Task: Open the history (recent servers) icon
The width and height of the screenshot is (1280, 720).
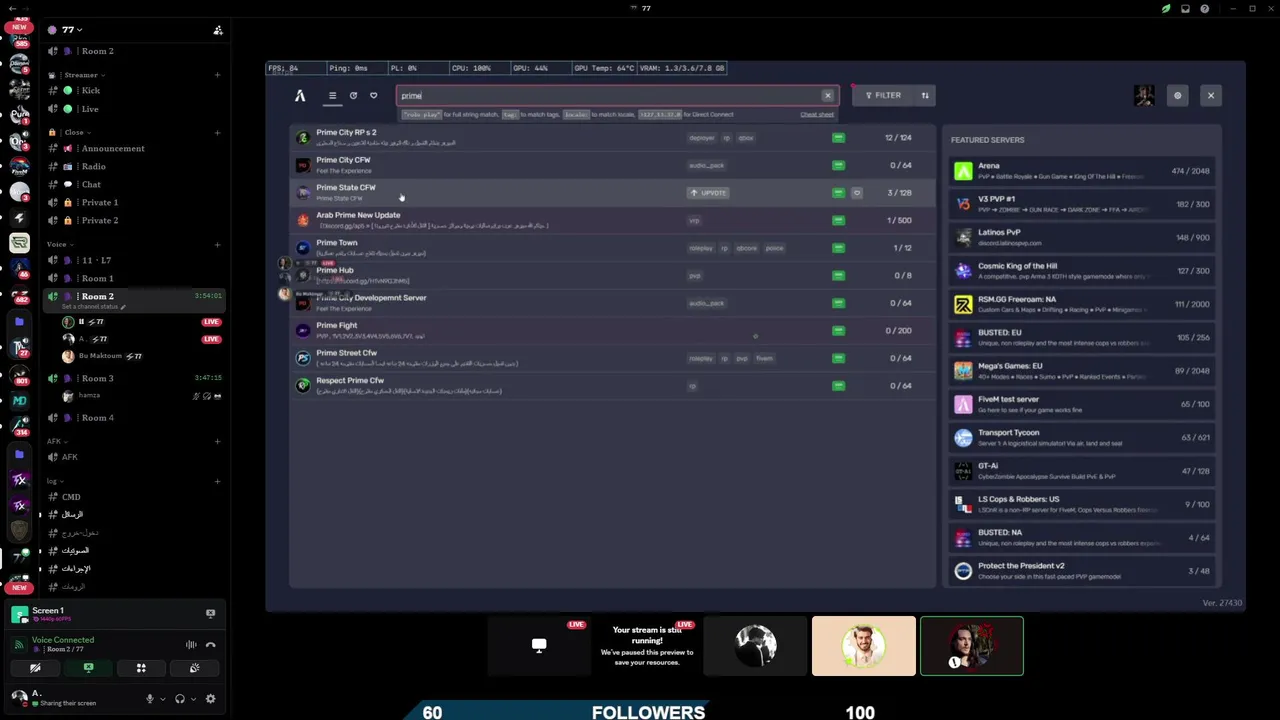Action: pyautogui.click(x=353, y=96)
